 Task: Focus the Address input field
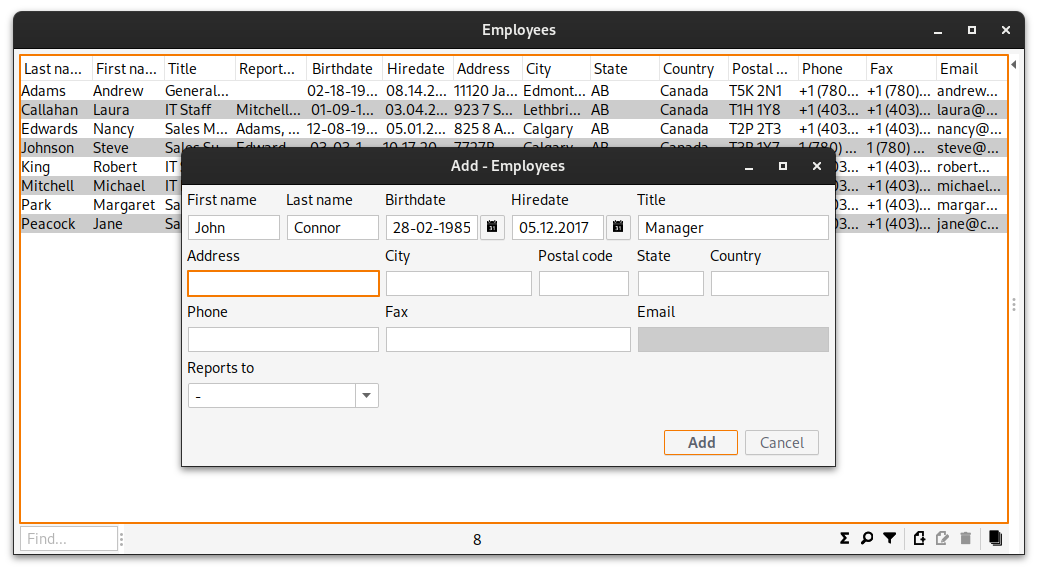[283, 284]
